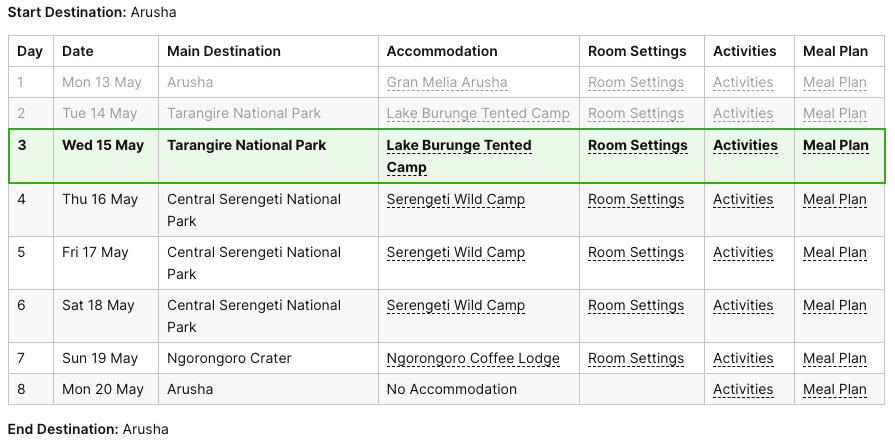Open Meal Plan for Day 3
This screenshot has height=446, width=895.
coord(836,146)
